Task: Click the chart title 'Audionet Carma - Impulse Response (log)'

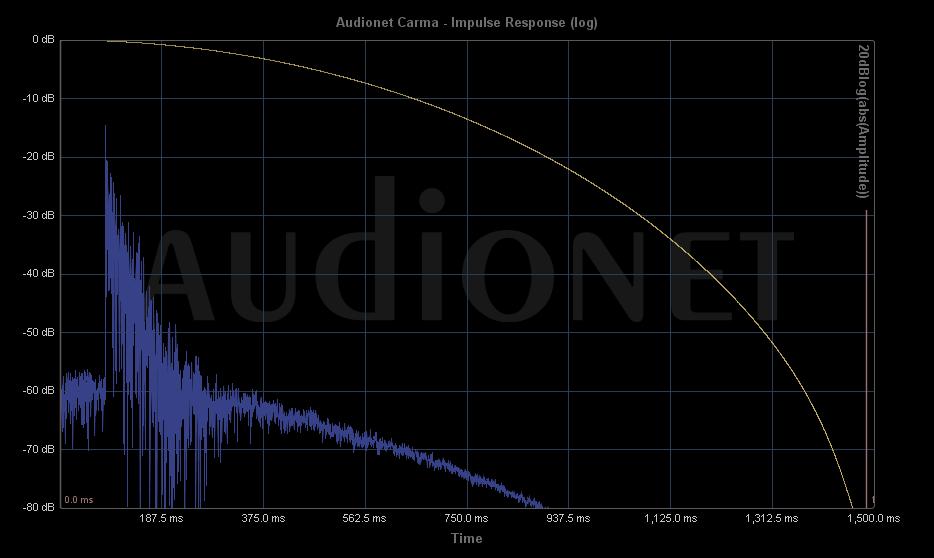Action: 466,22
